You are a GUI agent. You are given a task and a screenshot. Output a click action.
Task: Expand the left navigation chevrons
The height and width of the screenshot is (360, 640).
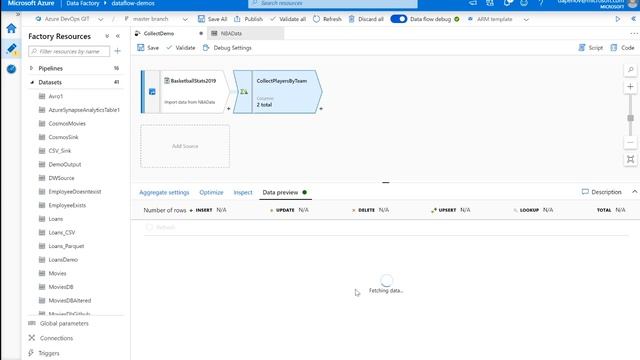click(x=18, y=14)
